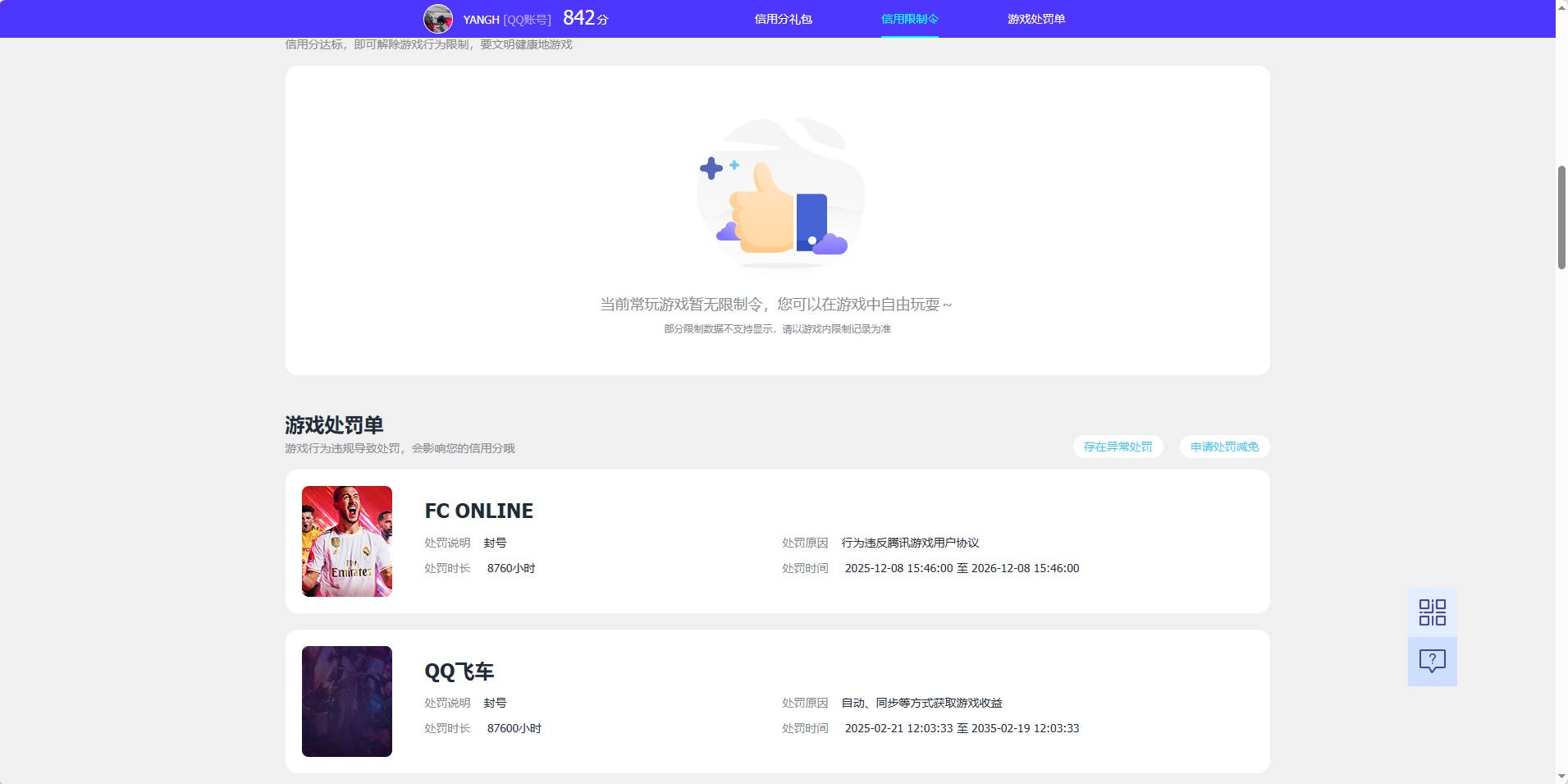The image size is (1568, 784).
Task: Open the help question floating icon
Action: click(x=1432, y=662)
